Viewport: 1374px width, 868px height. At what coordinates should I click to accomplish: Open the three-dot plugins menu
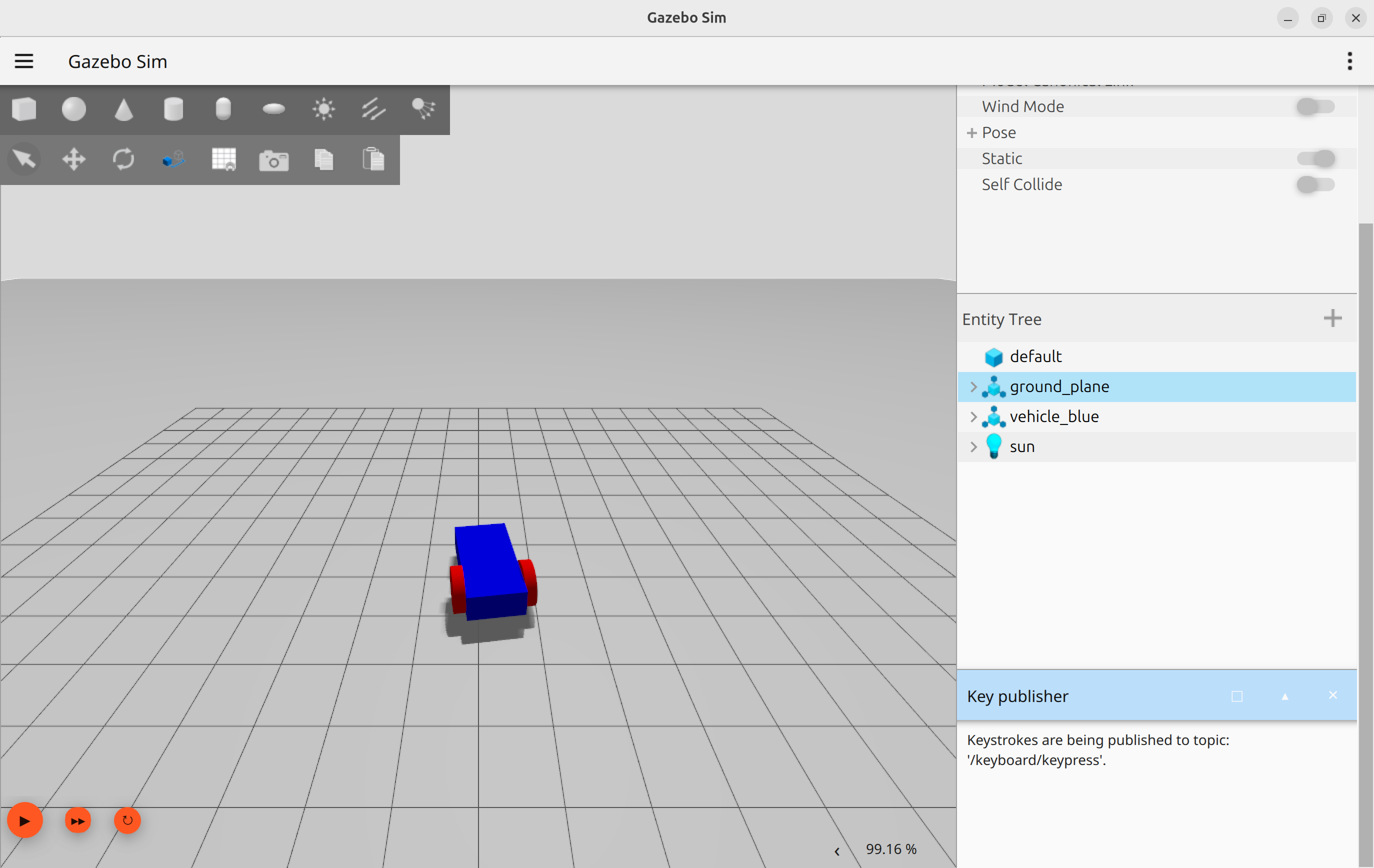click(1349, 61)
